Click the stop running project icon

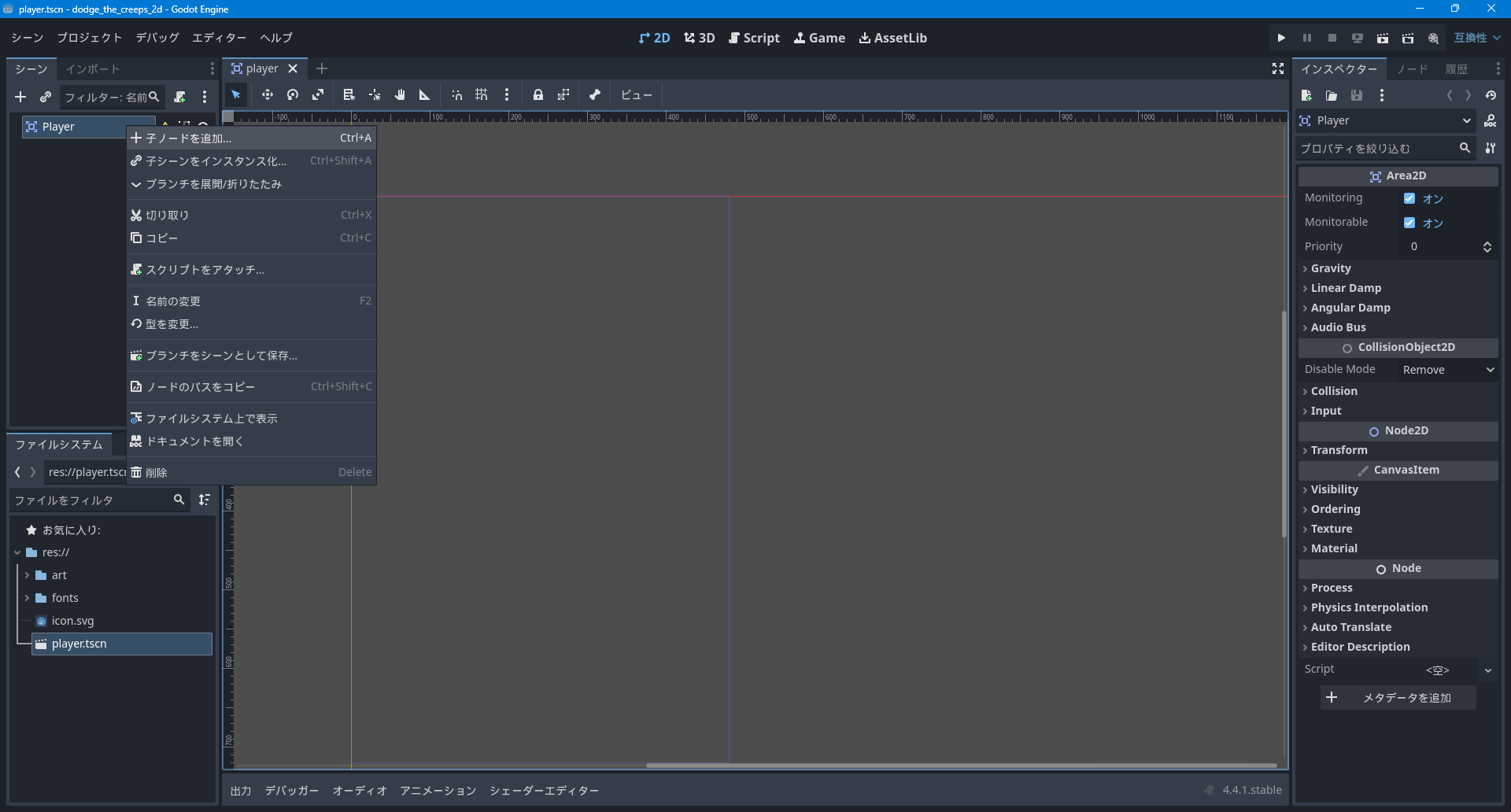[1332, 38]
